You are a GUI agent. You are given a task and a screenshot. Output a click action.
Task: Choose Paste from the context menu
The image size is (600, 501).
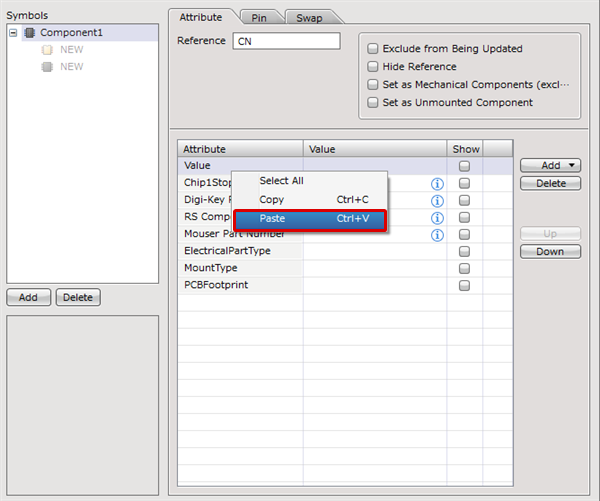pyautogui.click(x=309, y=219)
